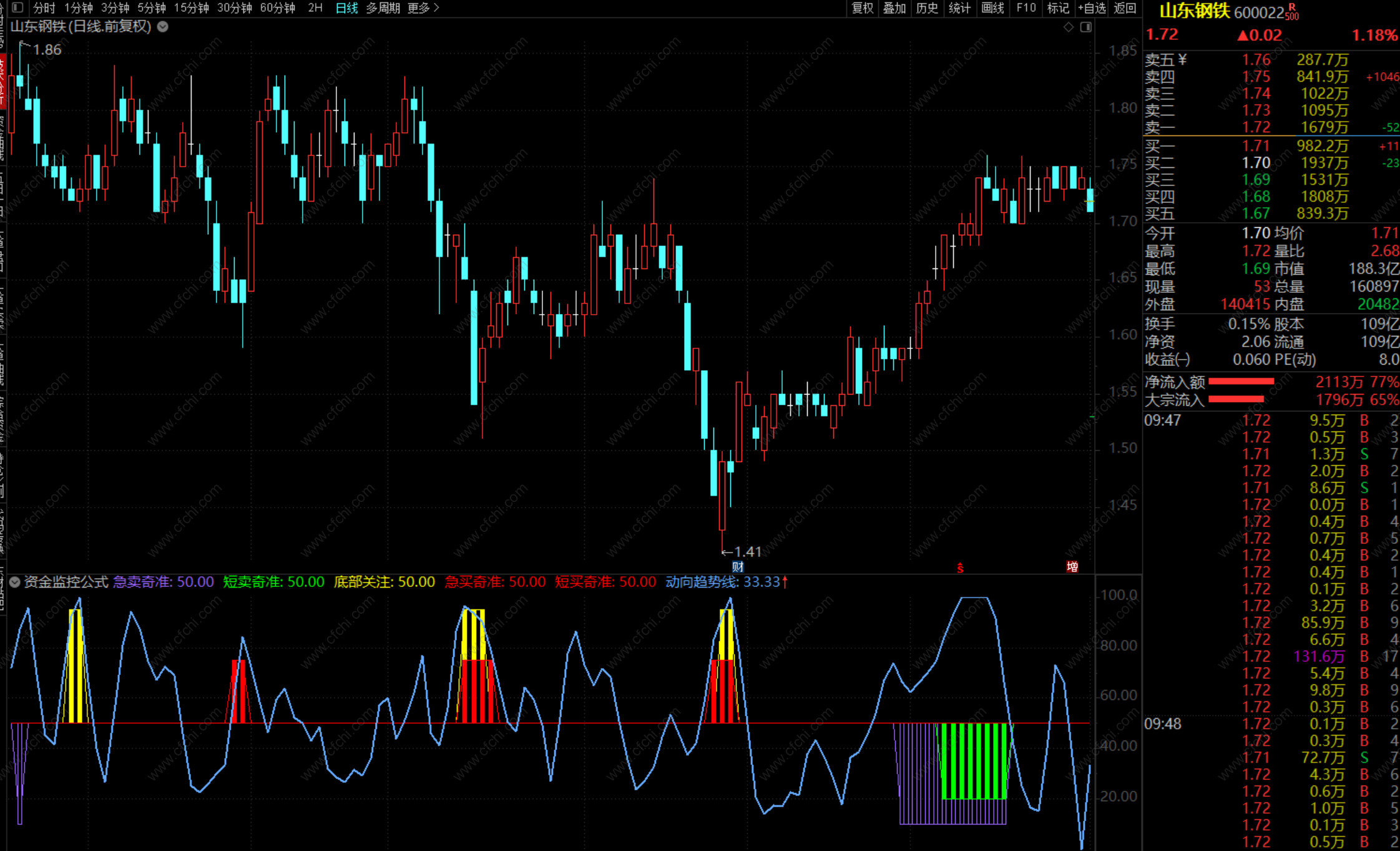Click the 财 financial marker icon
The image size is (1400, 851).
pos(738,567)
